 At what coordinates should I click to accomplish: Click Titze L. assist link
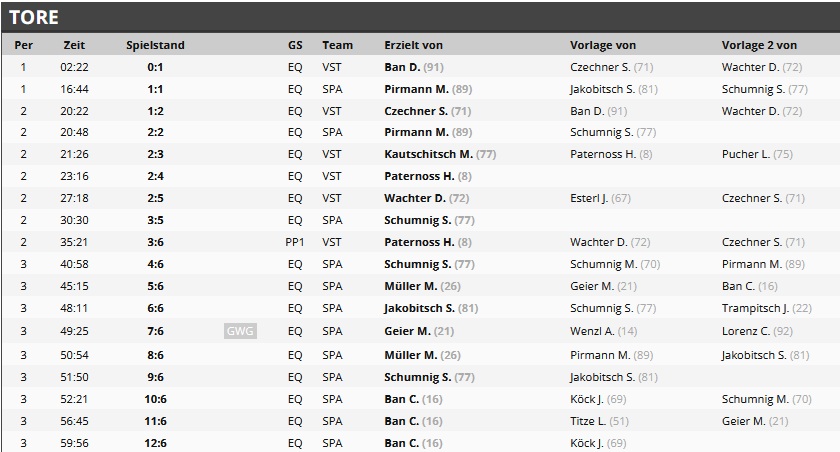[589, 421]
